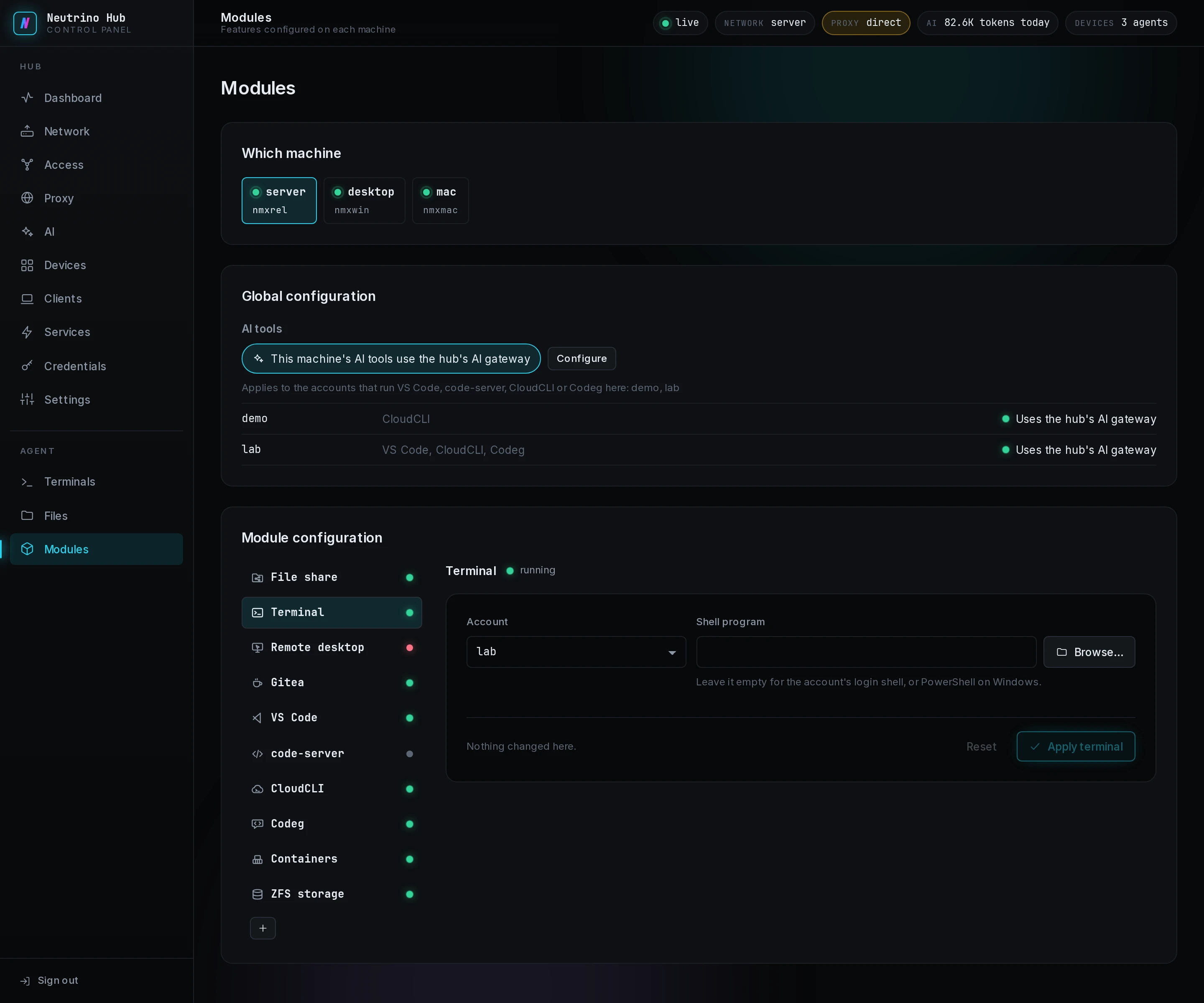Click the File share module icon
Image resolution: width=1204 pixels, height=1003 pixels.
(258, 578)
